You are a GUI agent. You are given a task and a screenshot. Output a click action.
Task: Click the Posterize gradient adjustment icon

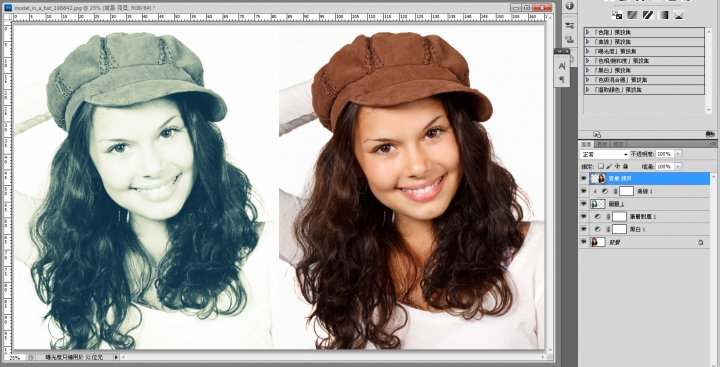(632, 15)
